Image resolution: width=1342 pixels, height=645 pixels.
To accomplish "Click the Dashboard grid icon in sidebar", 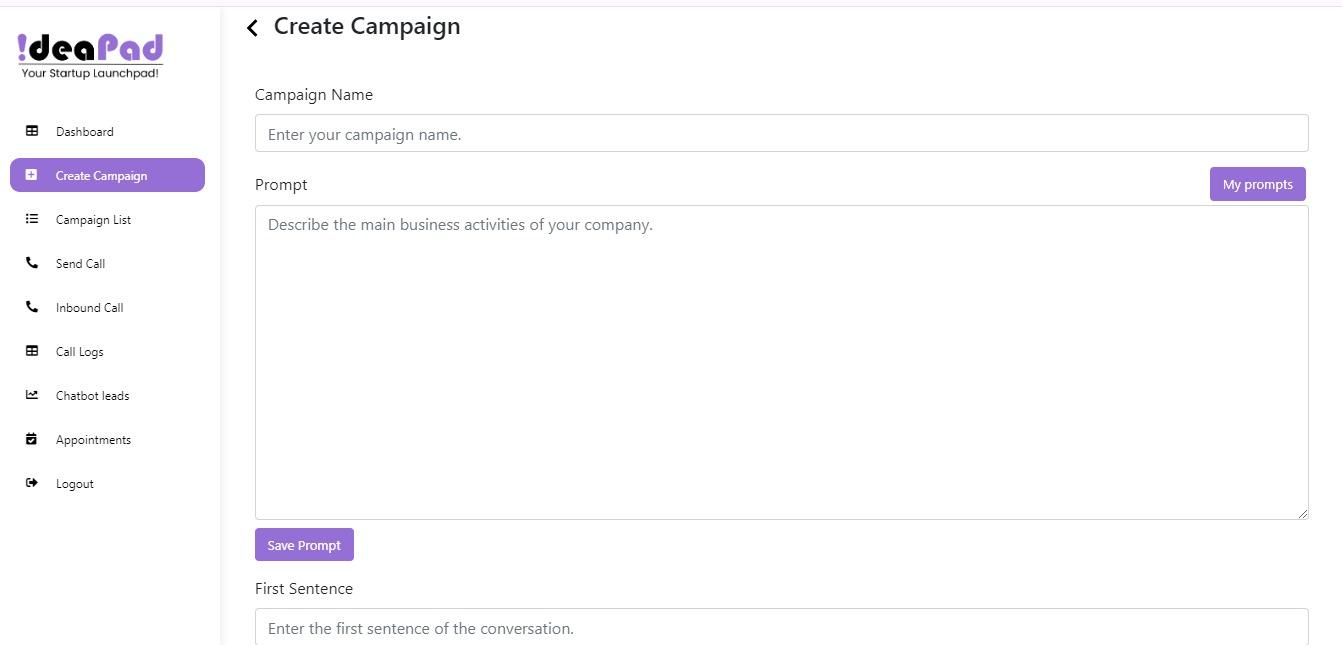I will coord(32,131).
